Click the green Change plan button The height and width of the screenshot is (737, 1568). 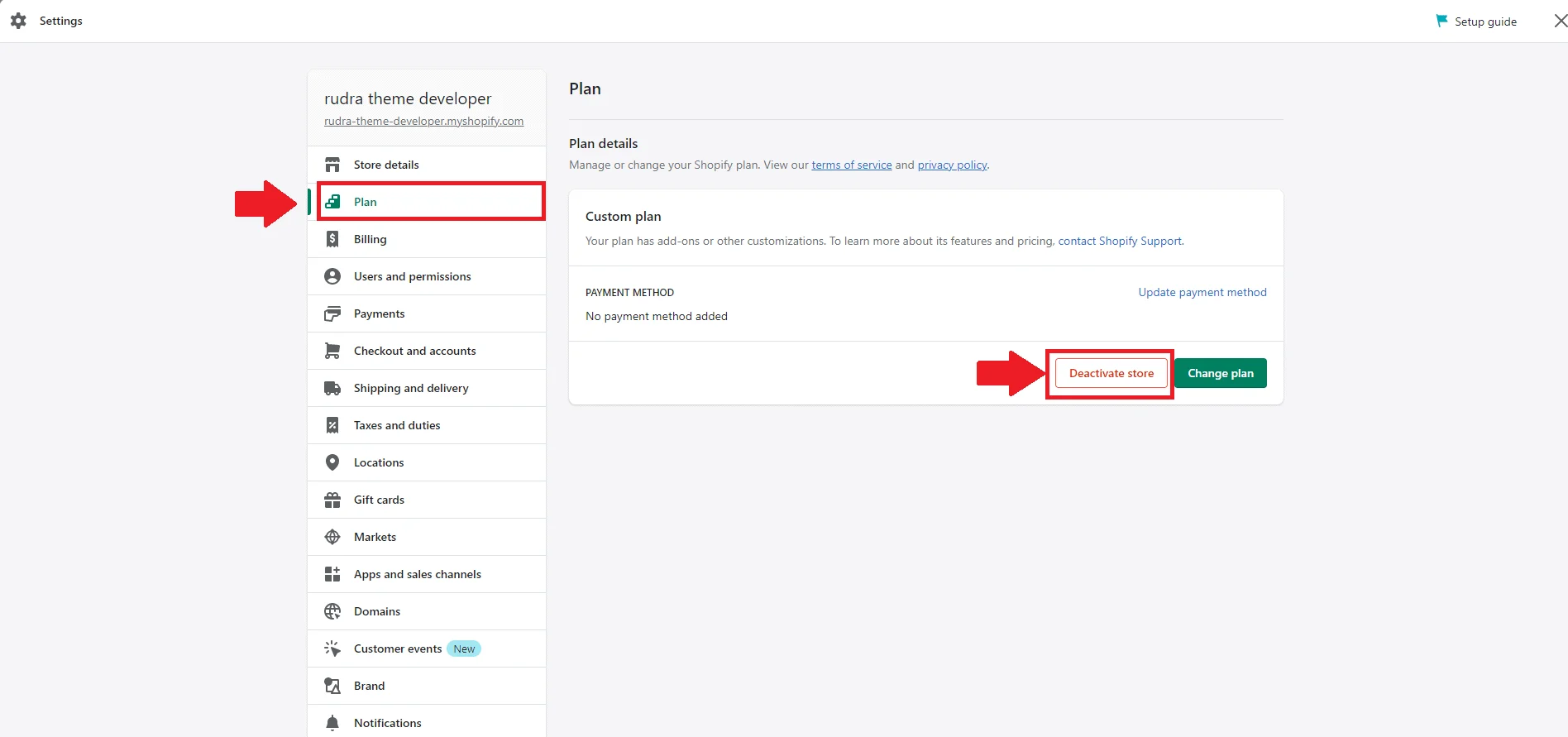[x=1221, y=373]
